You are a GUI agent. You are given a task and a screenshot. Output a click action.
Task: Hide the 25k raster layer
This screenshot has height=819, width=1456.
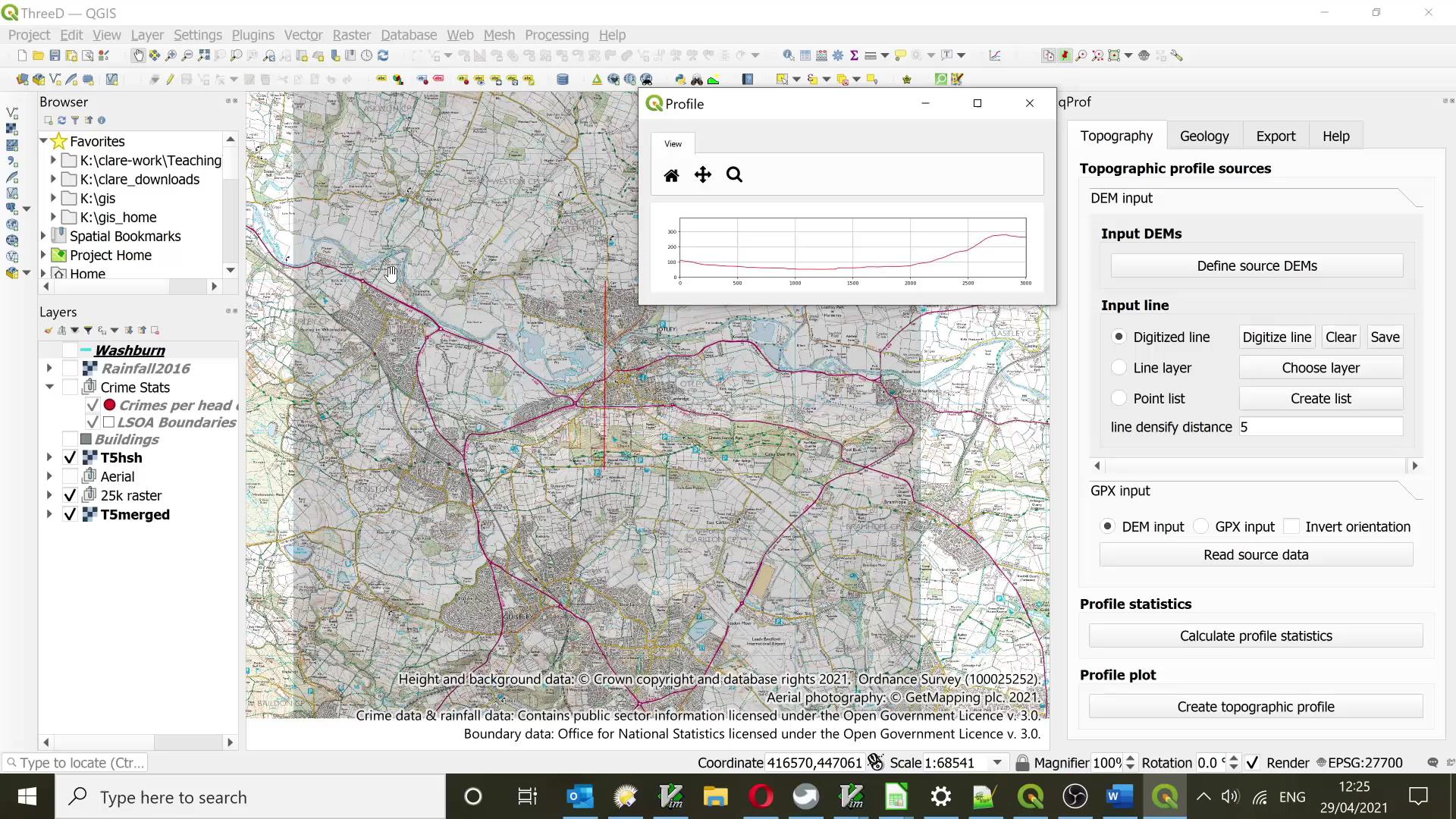point(70,494)
